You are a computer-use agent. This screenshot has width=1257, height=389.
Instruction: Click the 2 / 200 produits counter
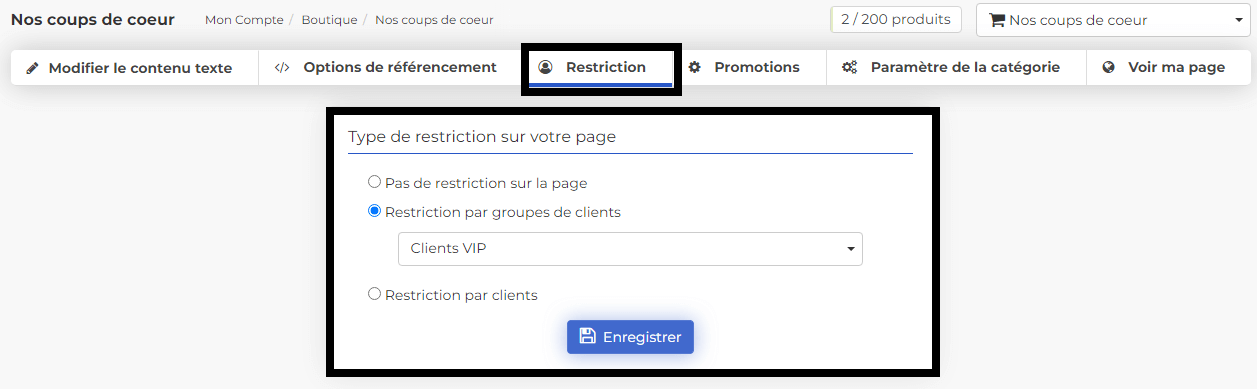(896, 19)
